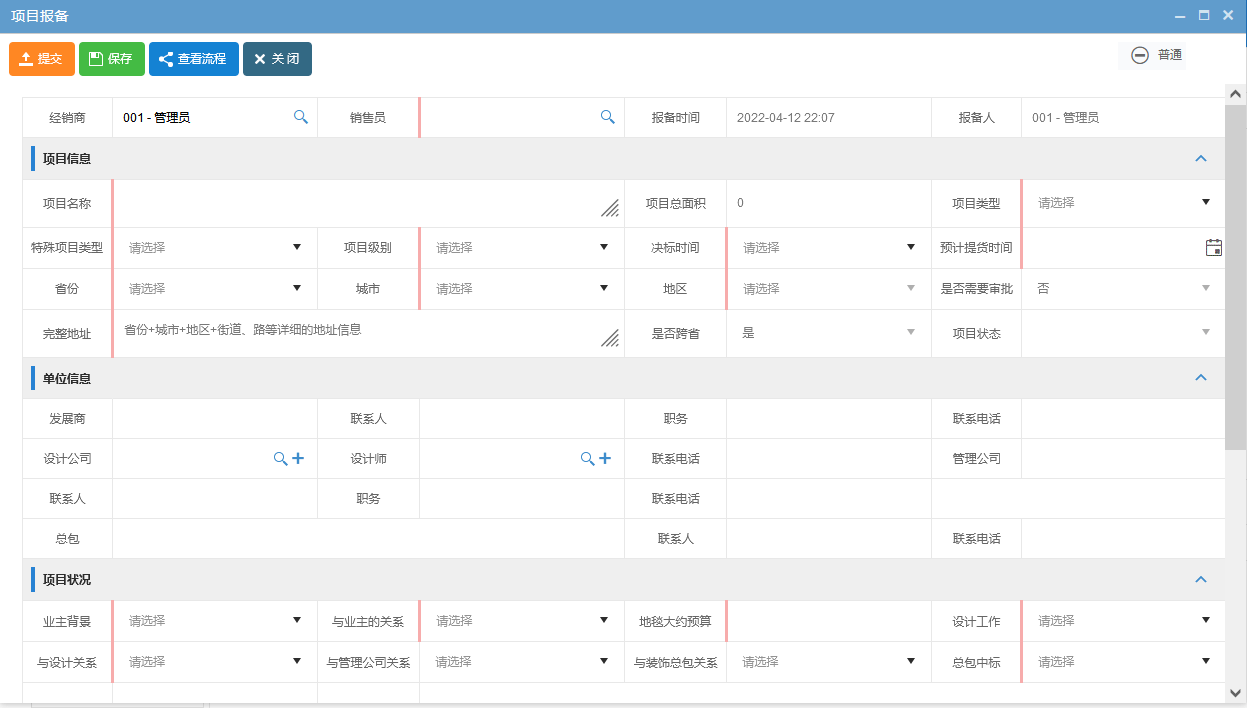Click the vertical scrollbar on the right

coord(1236,300)
